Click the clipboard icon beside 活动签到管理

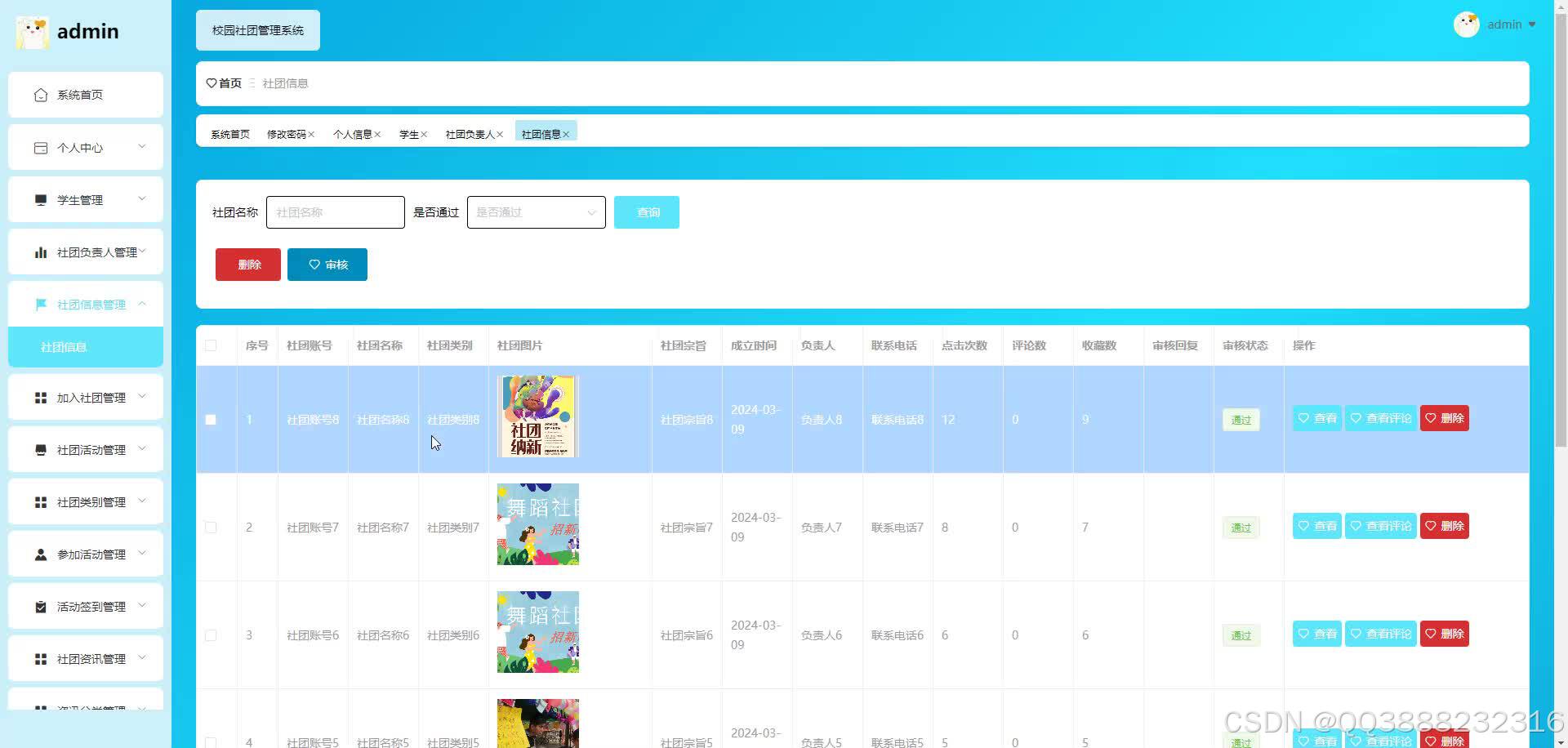tap(41, 607)
